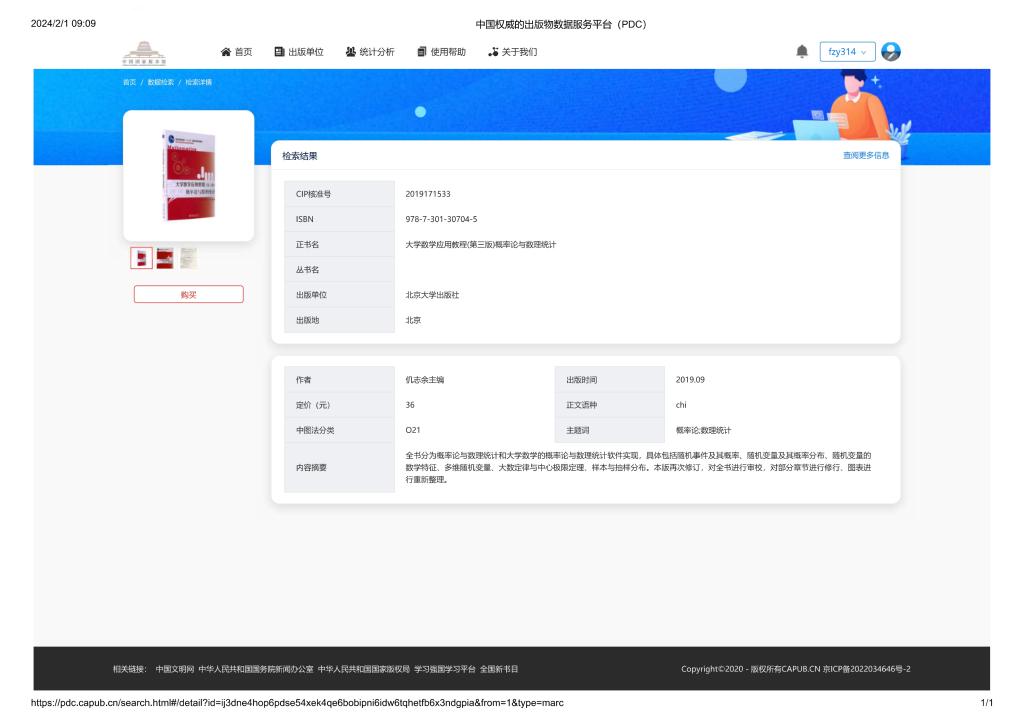Go to 首页 in breadcrumb
The width and height of the screenshot is (1024, 724).
pyautogui.click(x=129, y=82)
